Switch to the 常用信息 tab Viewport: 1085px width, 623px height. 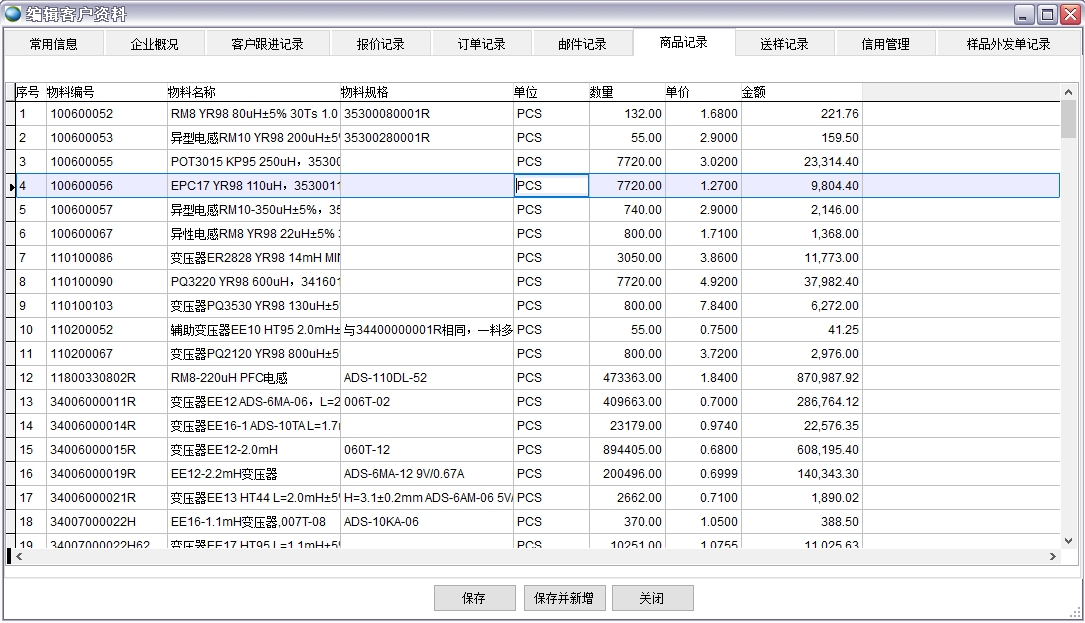53,44
